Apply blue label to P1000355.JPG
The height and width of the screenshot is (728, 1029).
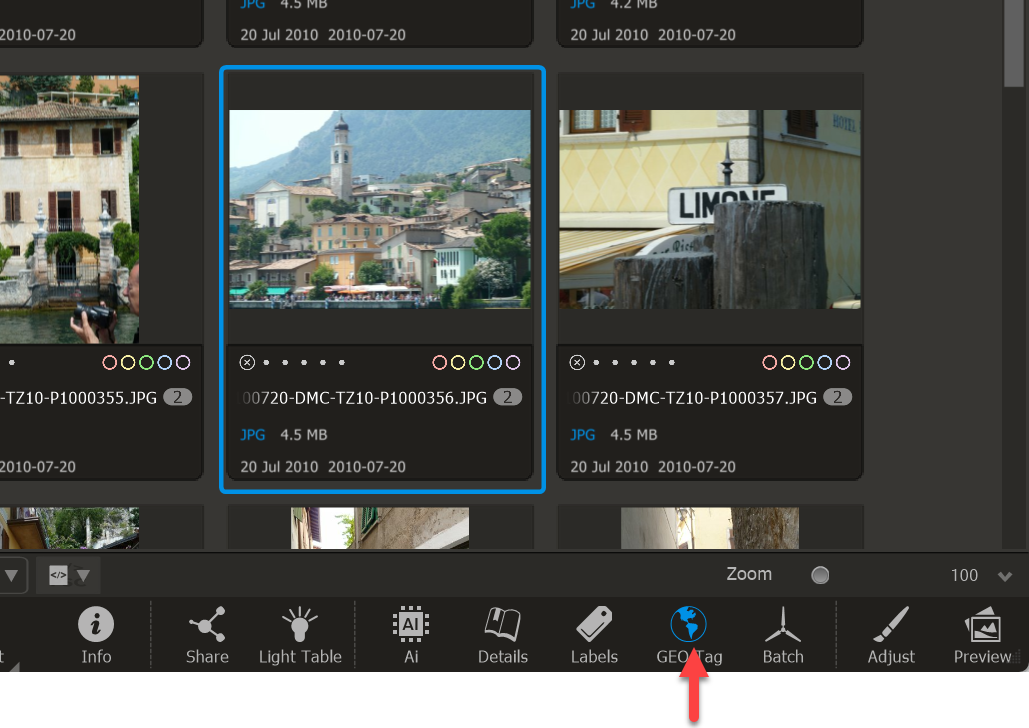pyautogui.click(x=165, y=362)
